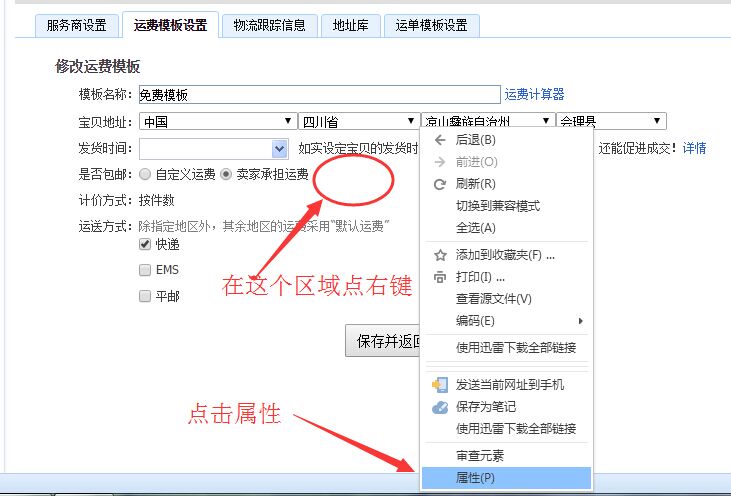This screenshot has width=731, height=496.
Task: Click the cloud save-as-note icon
Action: pos(440,407)
